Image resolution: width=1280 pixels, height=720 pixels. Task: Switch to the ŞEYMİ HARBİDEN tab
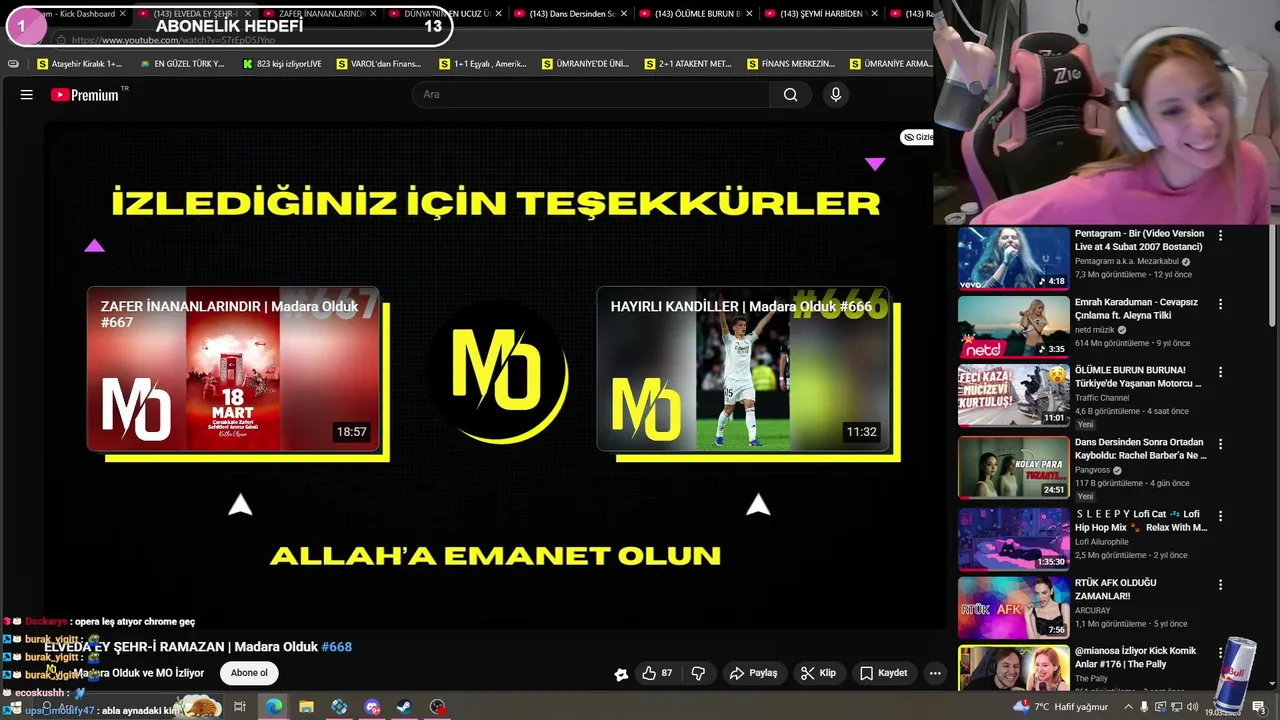[x=820, y=14]
